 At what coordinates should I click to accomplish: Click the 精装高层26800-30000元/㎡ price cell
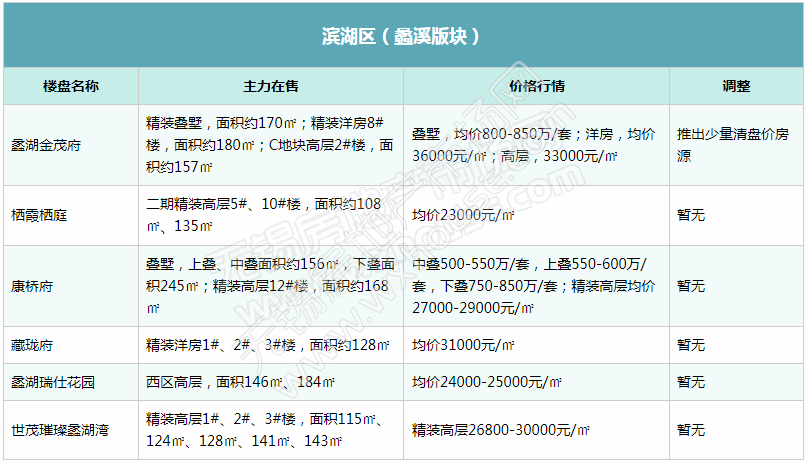click(x=501, y=430)
